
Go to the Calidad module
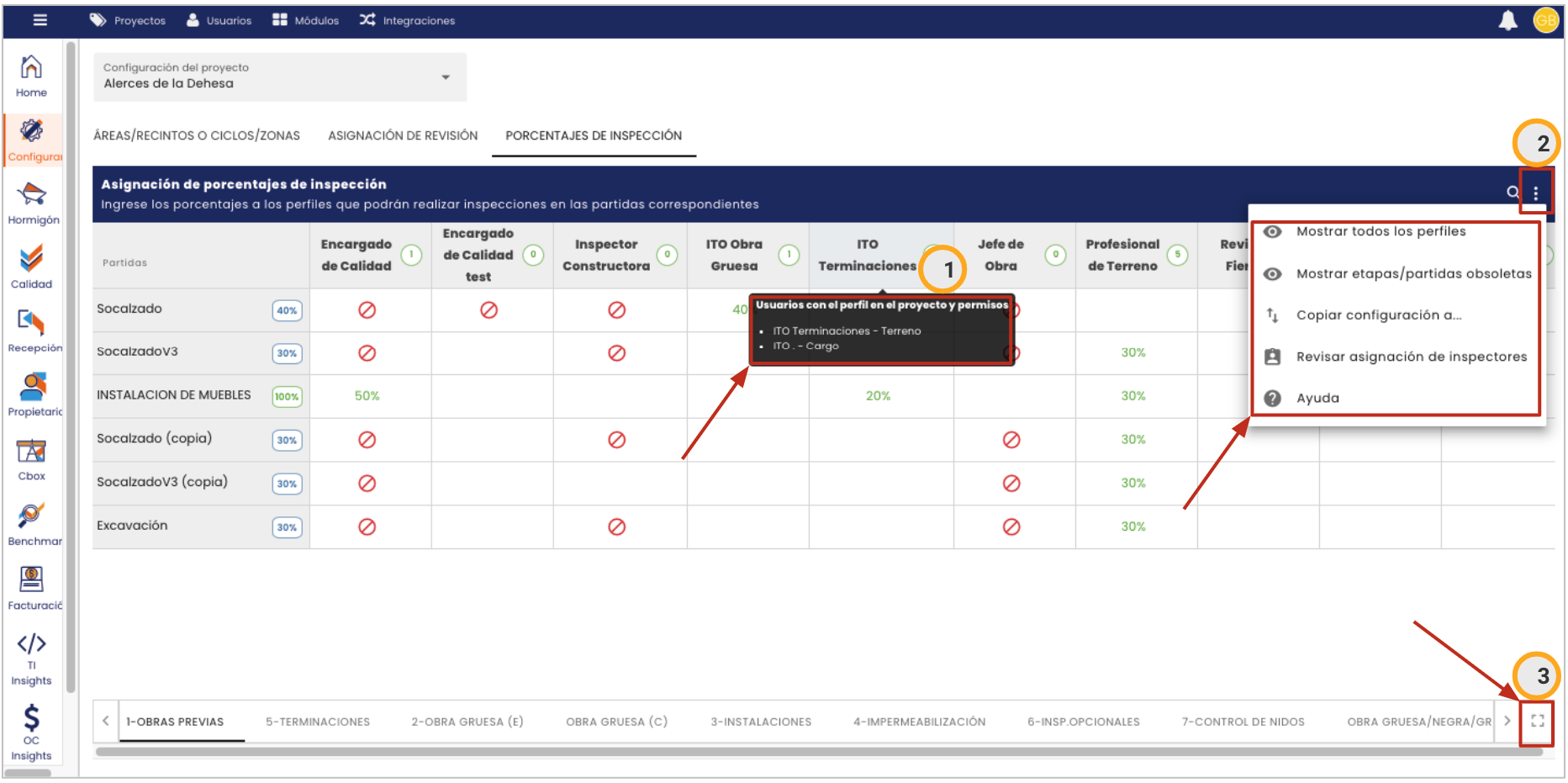point(31,267)
